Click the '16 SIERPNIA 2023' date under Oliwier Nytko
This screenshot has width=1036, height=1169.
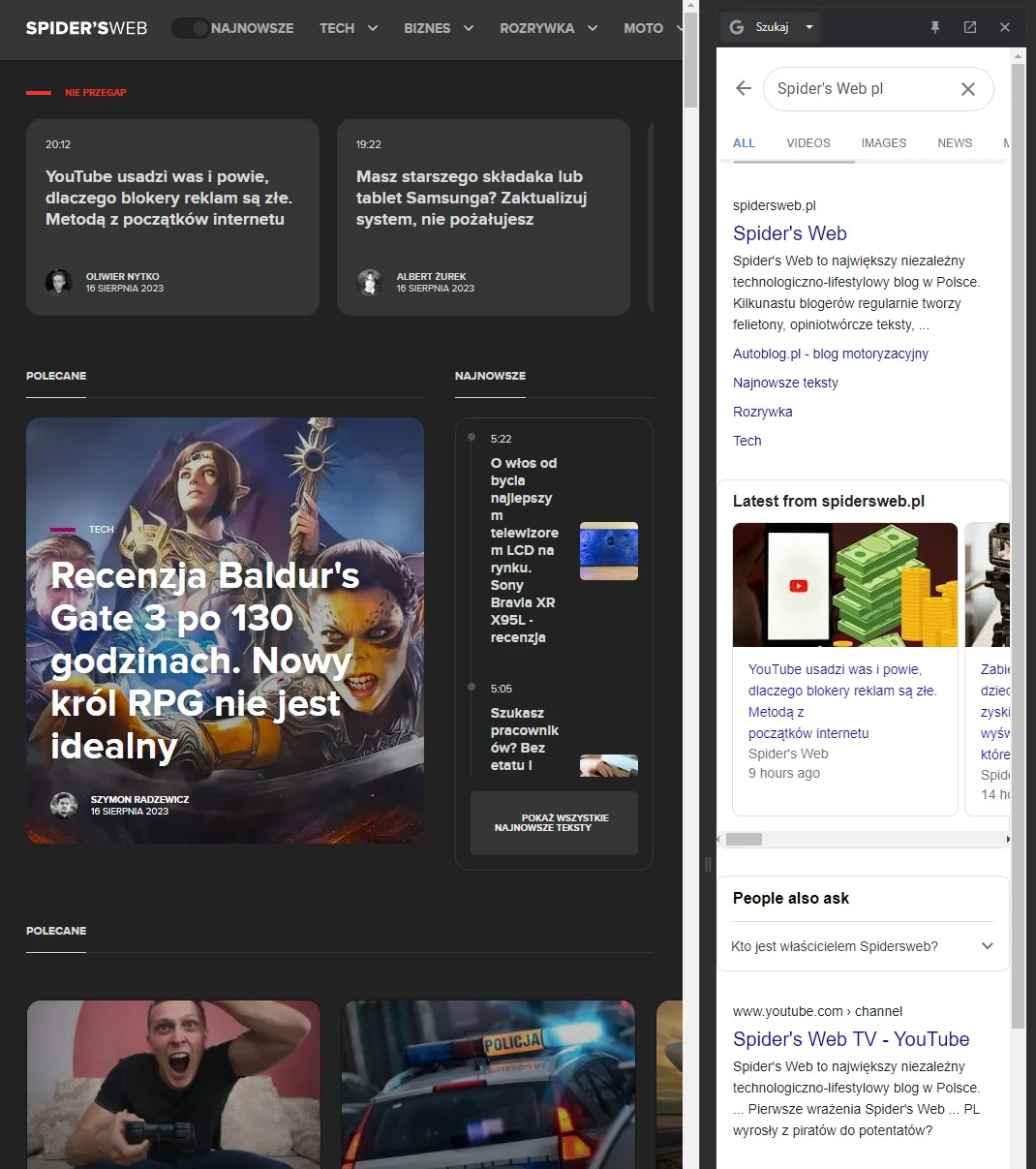tap(125, 289)
